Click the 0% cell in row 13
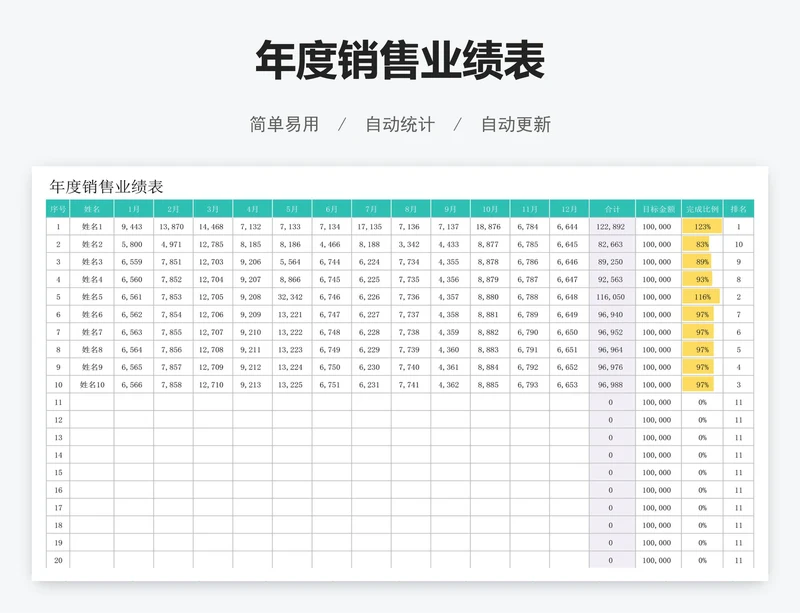 coord(702,437)
